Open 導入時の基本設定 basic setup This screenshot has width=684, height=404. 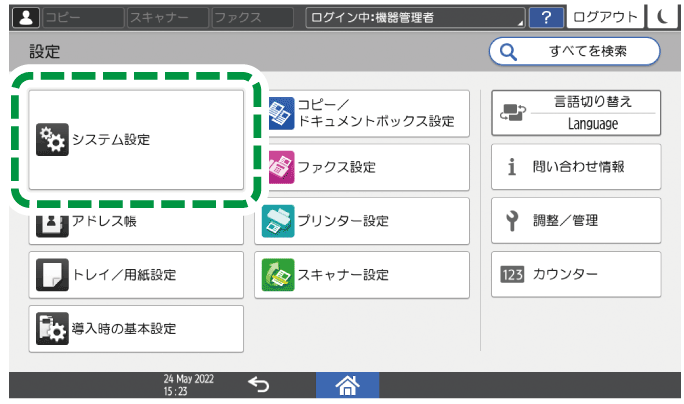(136, 329)
